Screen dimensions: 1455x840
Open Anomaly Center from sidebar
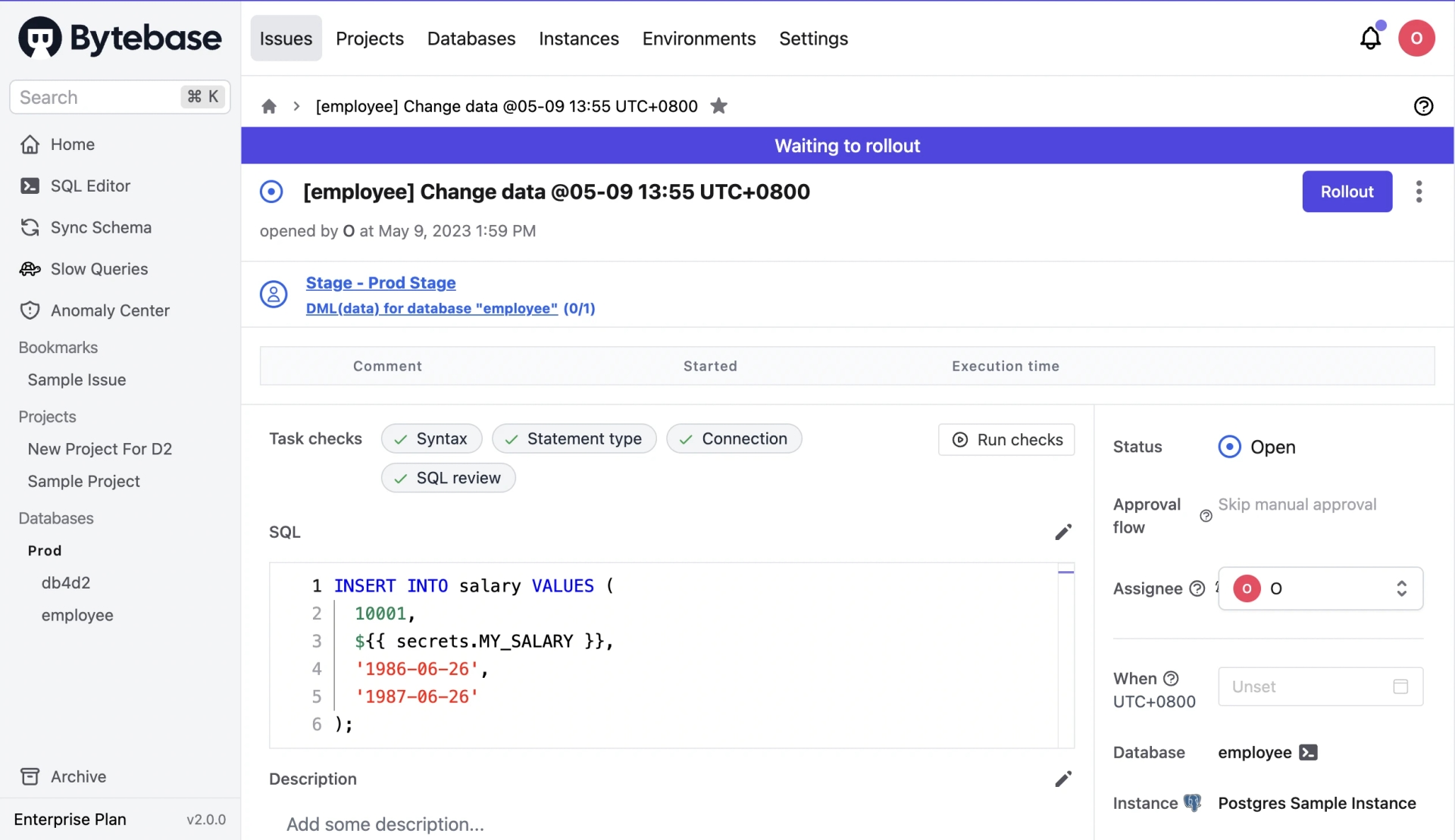click(109, 310)
